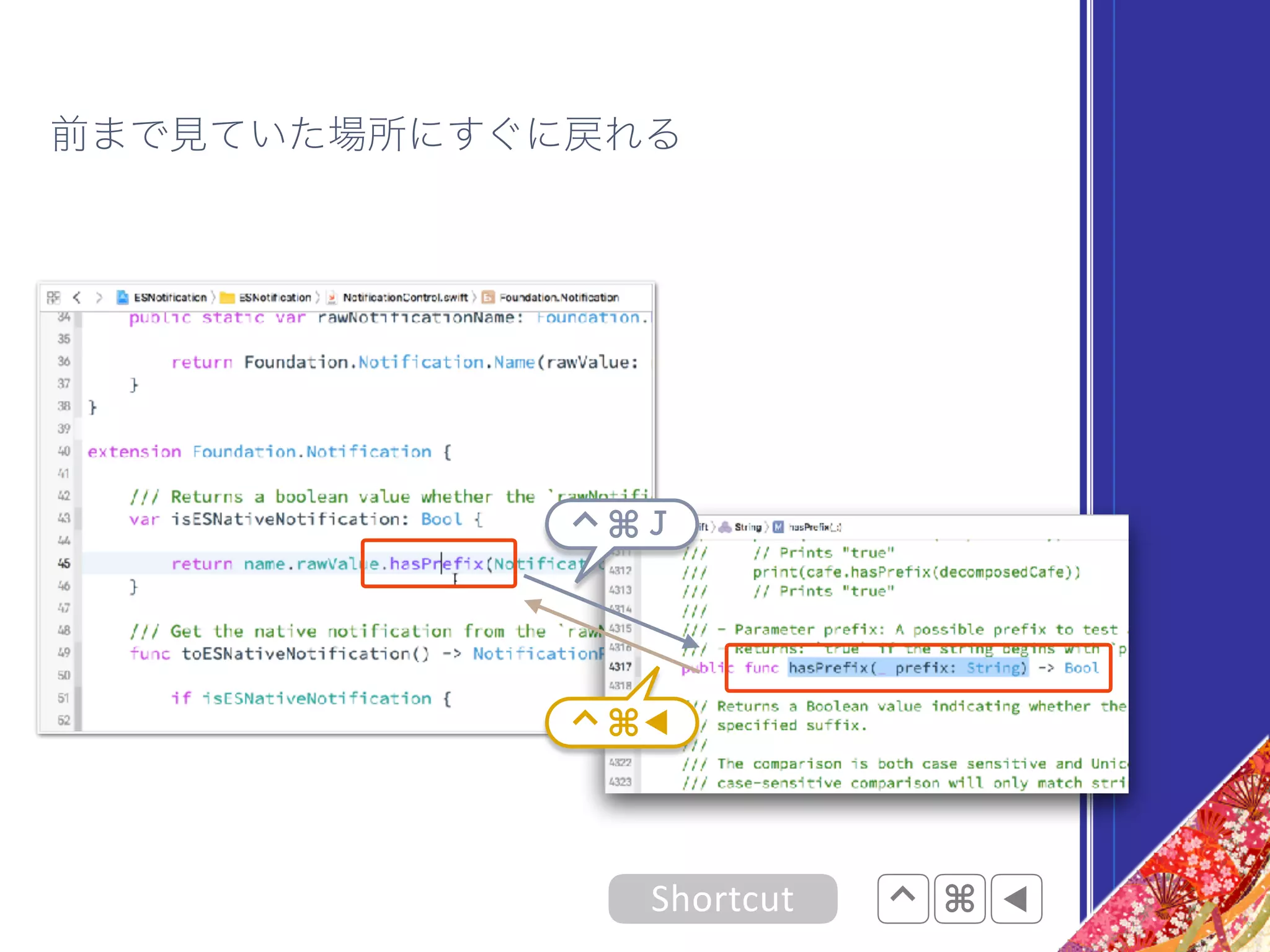Screen dimensions: 1270x952
Task: Click 'name.rawValue' on line 45
Action: (x=311, y=563)
